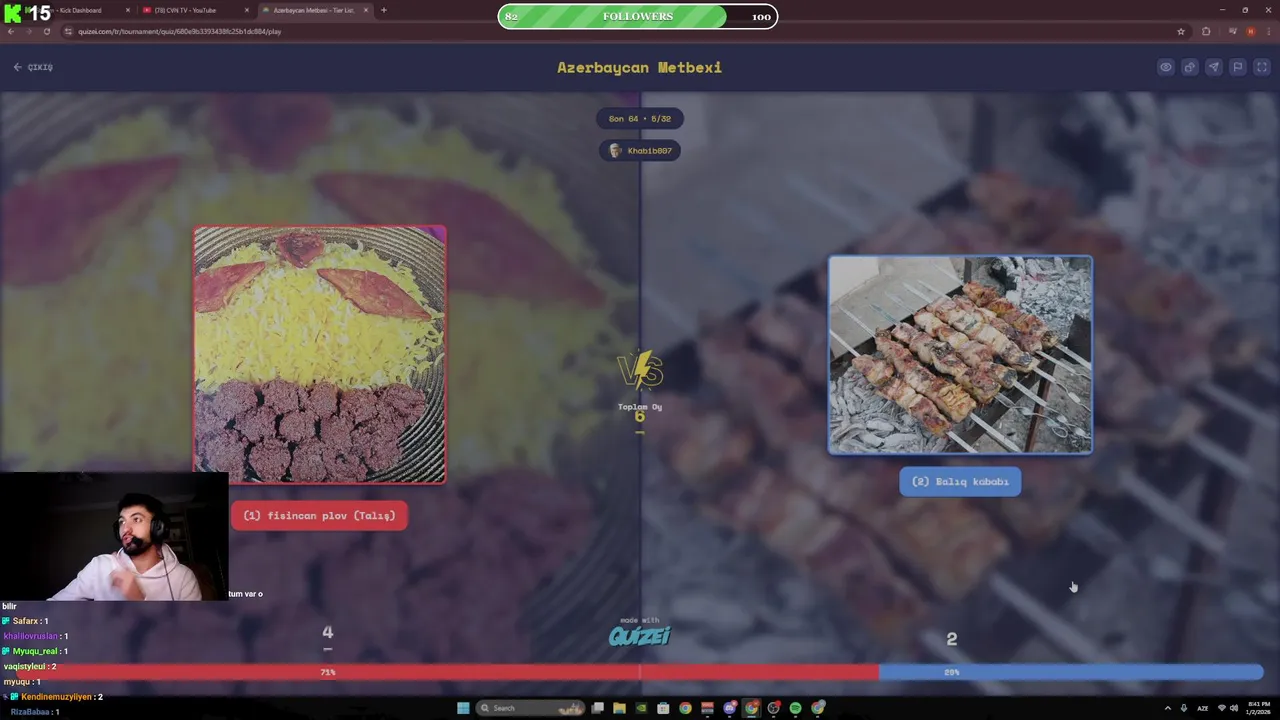This screenshot has height=720, width=1280.
Task: Click the Son 64 • 5/32 round indicator
Action: 640,118
